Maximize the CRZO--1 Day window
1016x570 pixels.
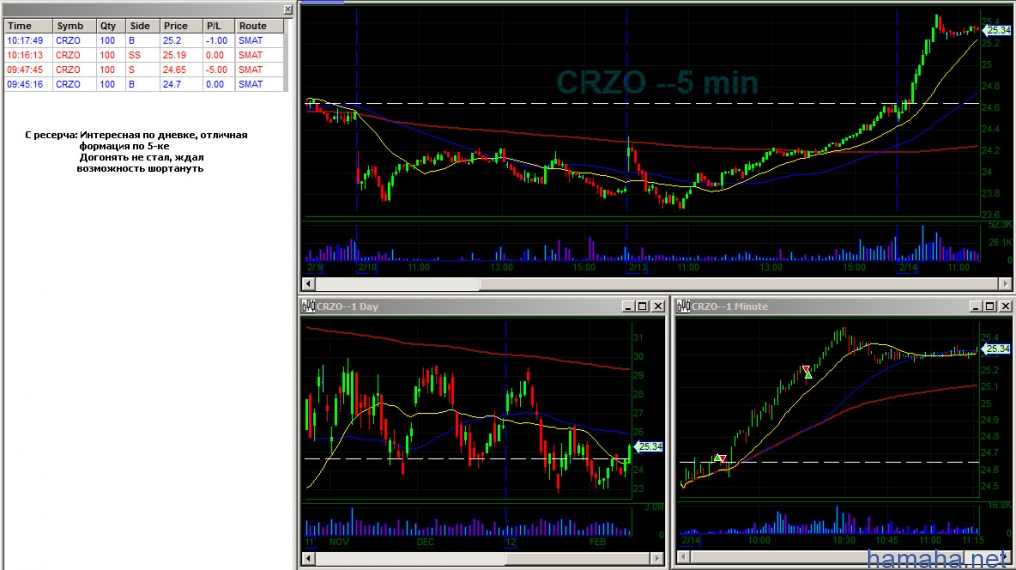pos(642,306)
